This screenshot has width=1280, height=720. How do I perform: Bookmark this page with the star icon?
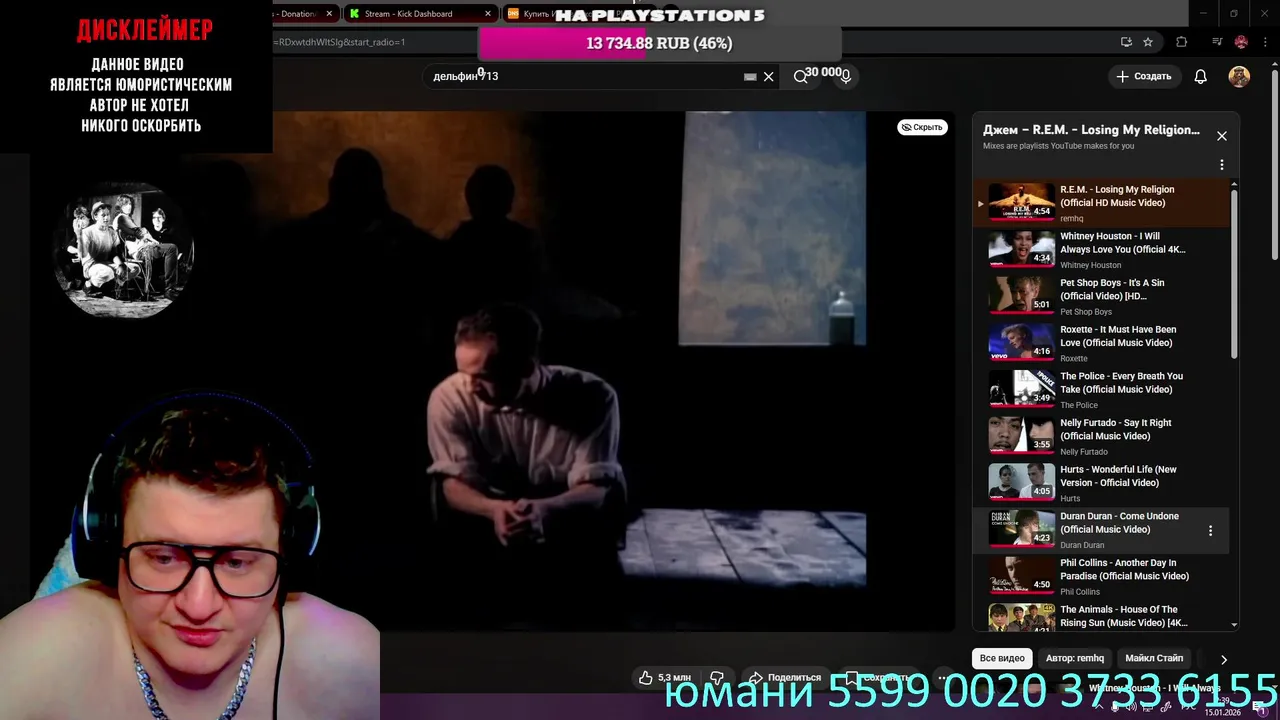pyautogui.click(x=1148, y=42)
